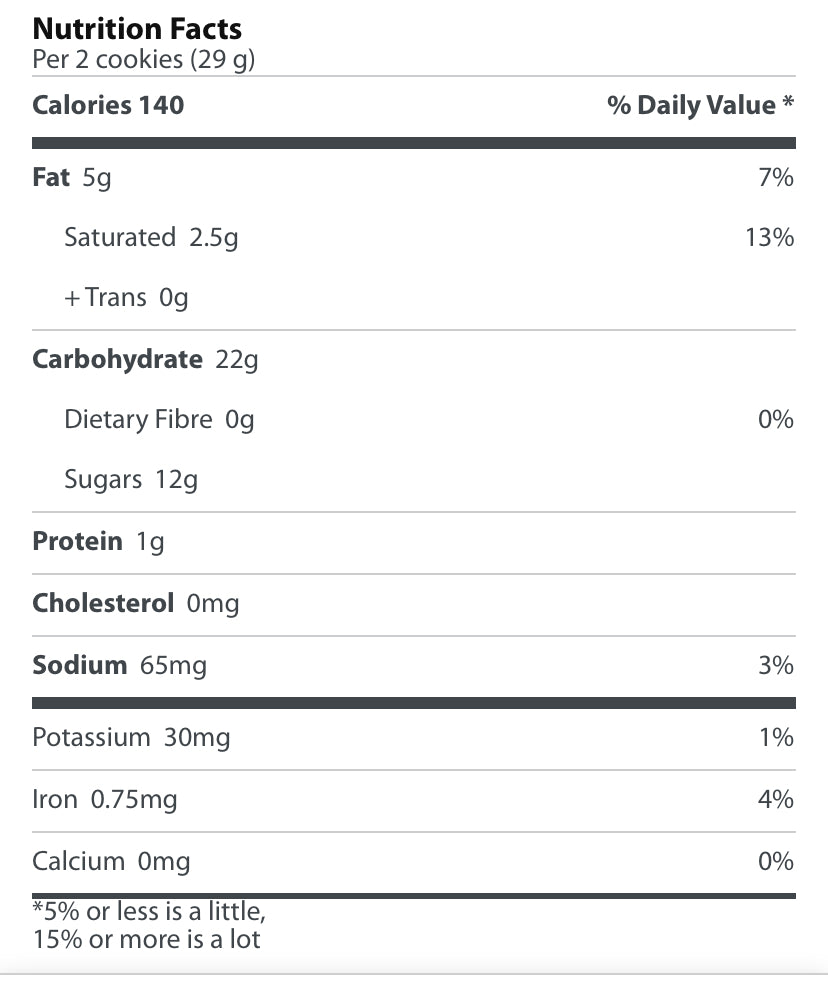828x981 pixels.
Task: Select the Sugars 12g entry
Action: [x=131, y=480]
